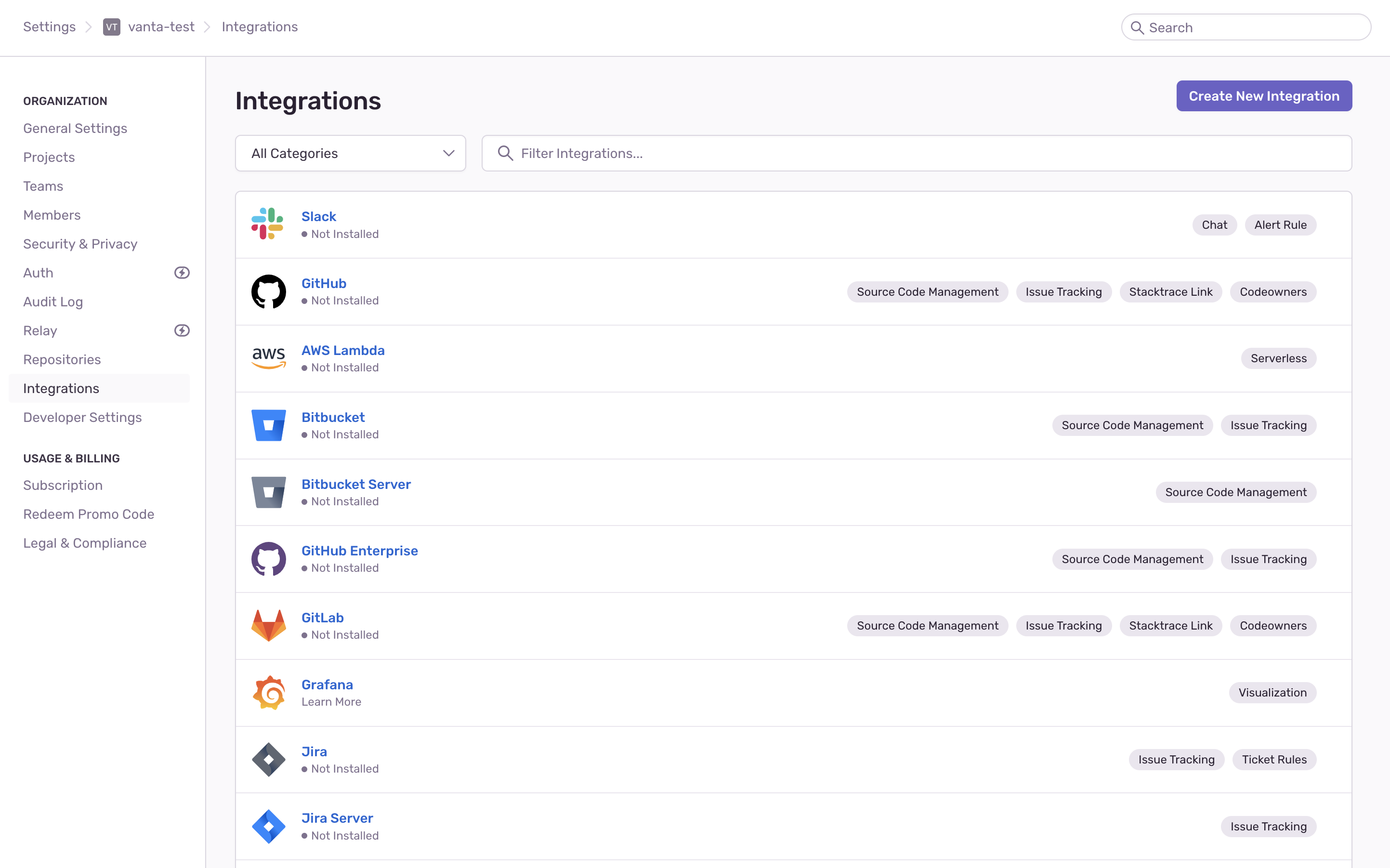Viewport: 1390px width, 868px height.
Task: Click Learn More under Grafana
Action: (331, 701)
